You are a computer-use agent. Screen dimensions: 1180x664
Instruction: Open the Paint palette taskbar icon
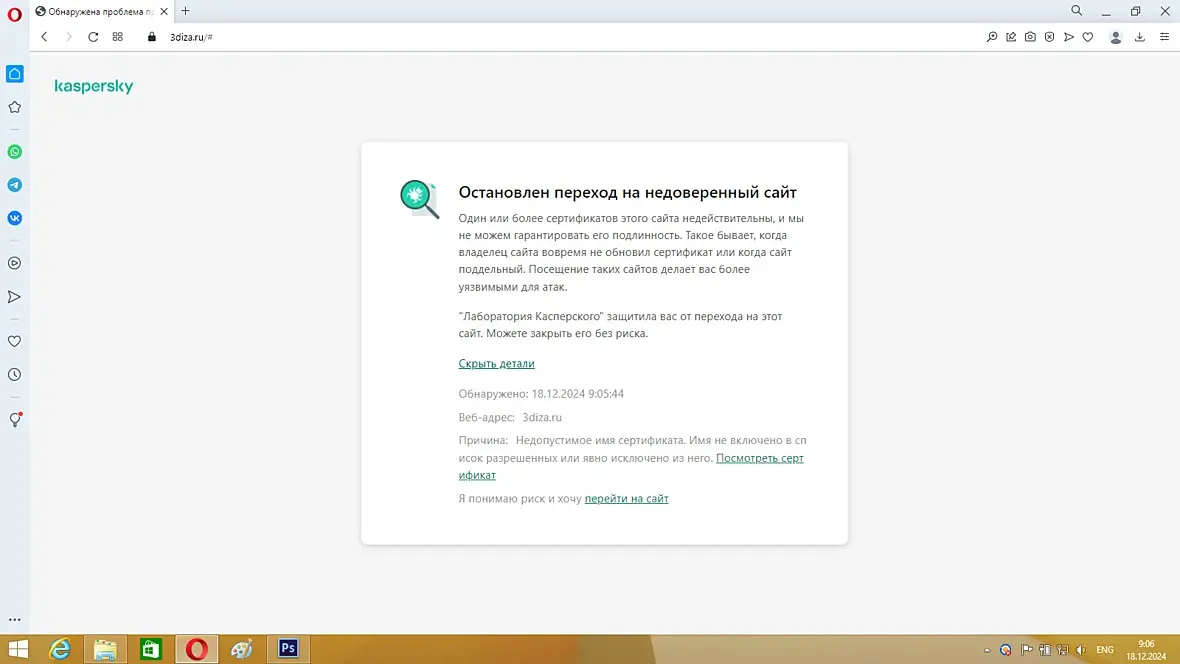[242, 649]
